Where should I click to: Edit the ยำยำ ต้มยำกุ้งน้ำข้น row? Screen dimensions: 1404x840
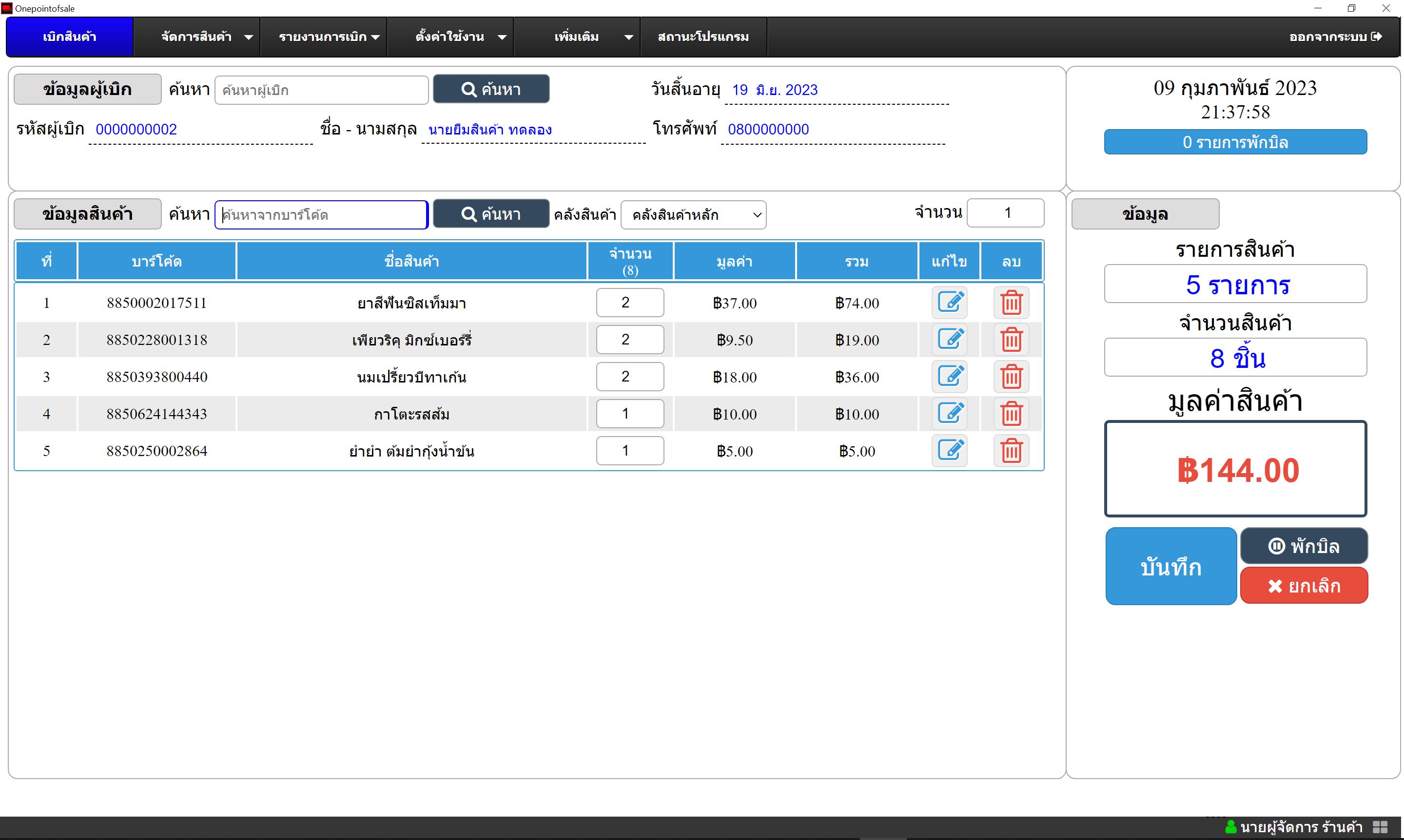coord(949,451)
